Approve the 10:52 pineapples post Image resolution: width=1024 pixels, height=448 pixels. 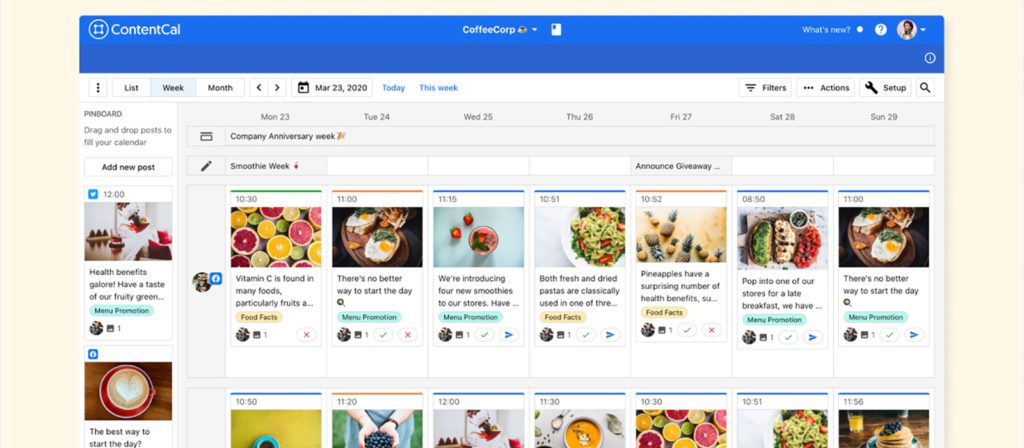(687, 330)
